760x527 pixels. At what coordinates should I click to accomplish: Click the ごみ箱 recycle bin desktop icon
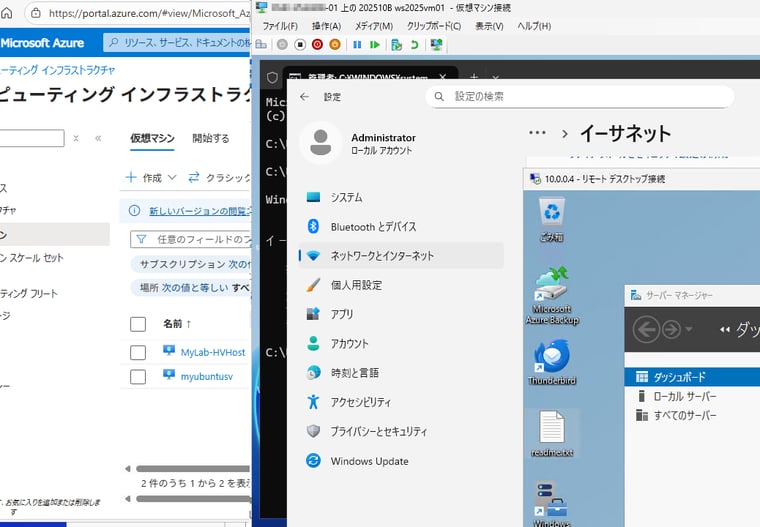[x=552, y=220]
